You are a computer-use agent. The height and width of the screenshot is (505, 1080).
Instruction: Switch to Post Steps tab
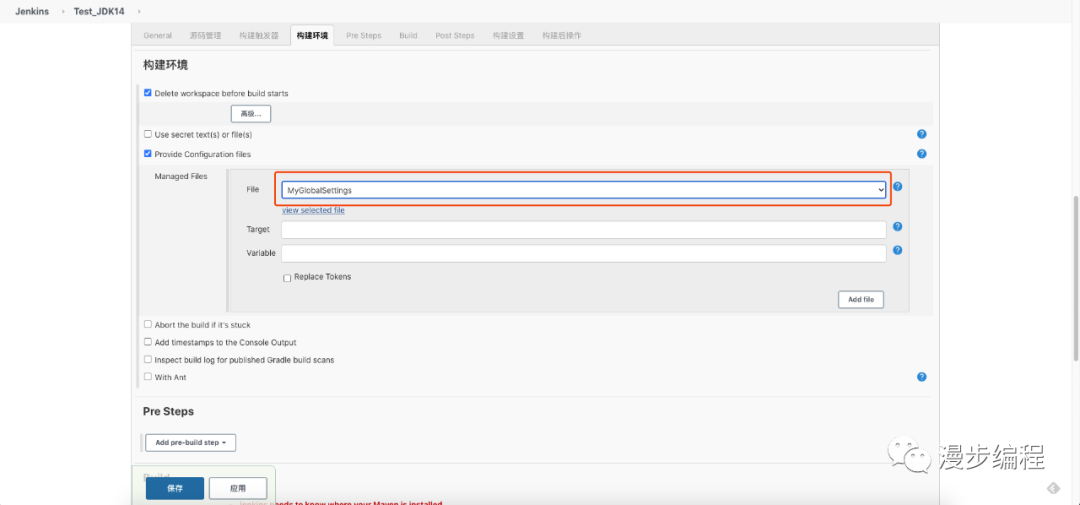[x=455, y=35]
